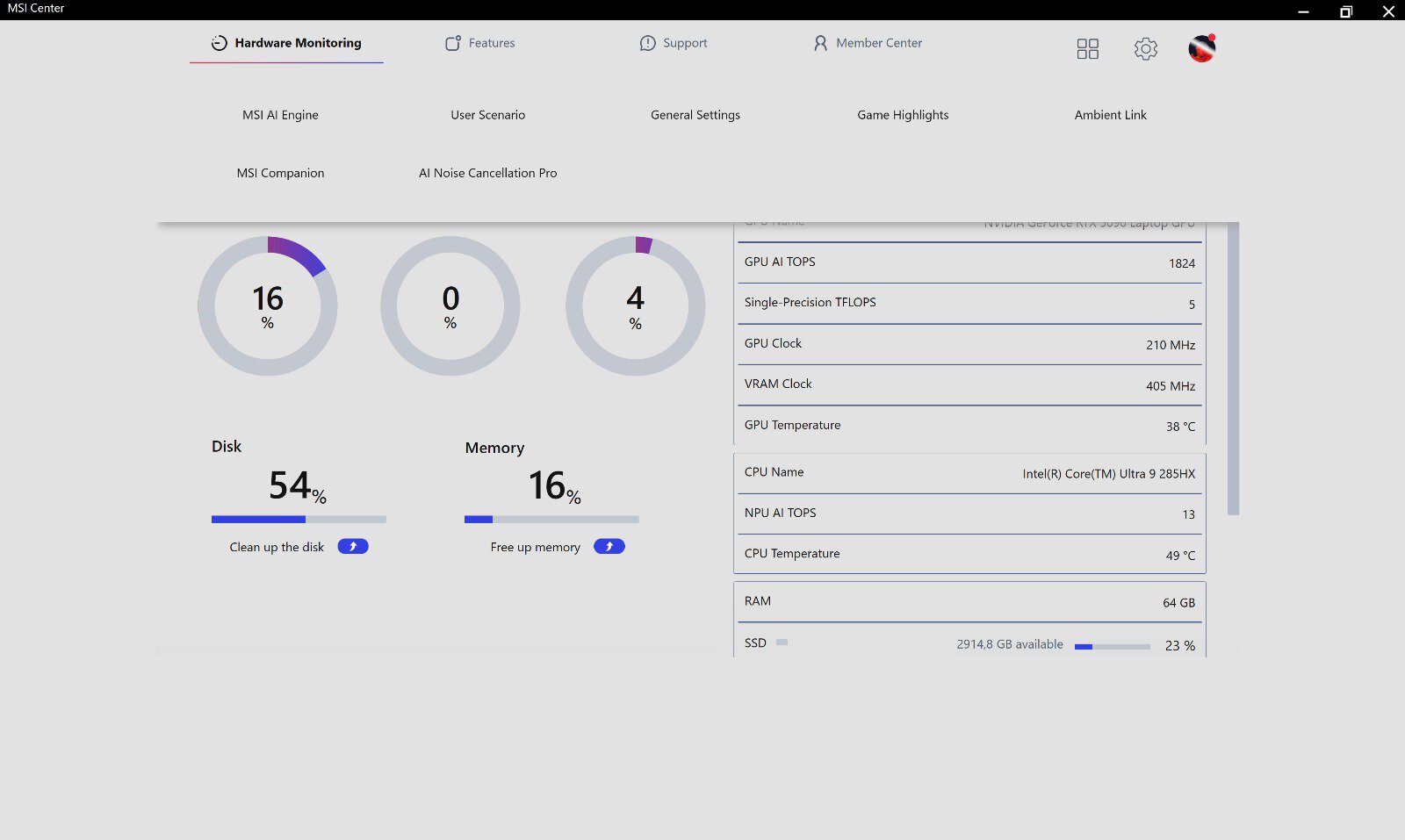Click the 16% memory usage value

[554, 486]
